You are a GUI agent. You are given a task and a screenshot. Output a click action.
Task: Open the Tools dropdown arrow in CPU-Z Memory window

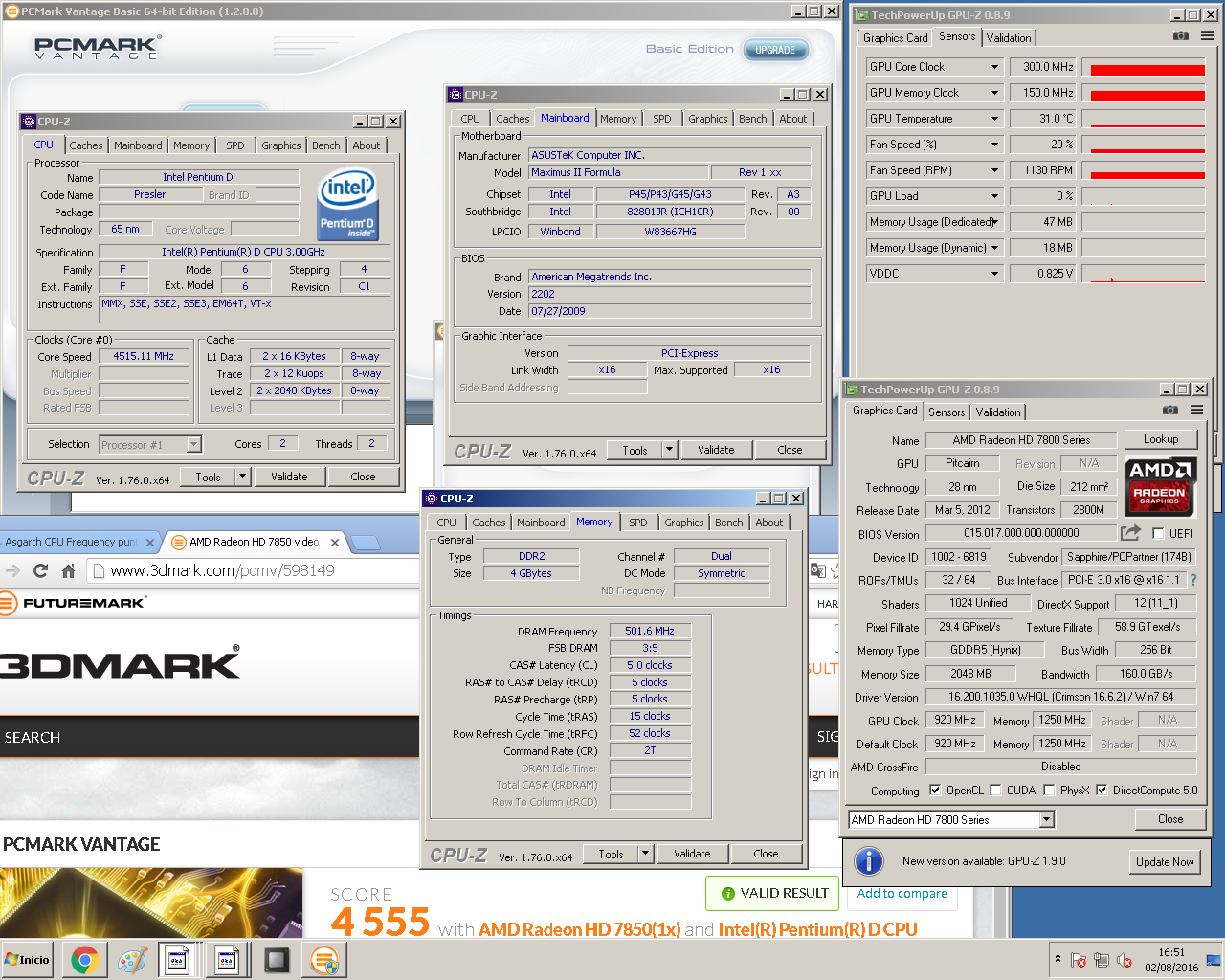pyautogui.click(x=645, y=854)
